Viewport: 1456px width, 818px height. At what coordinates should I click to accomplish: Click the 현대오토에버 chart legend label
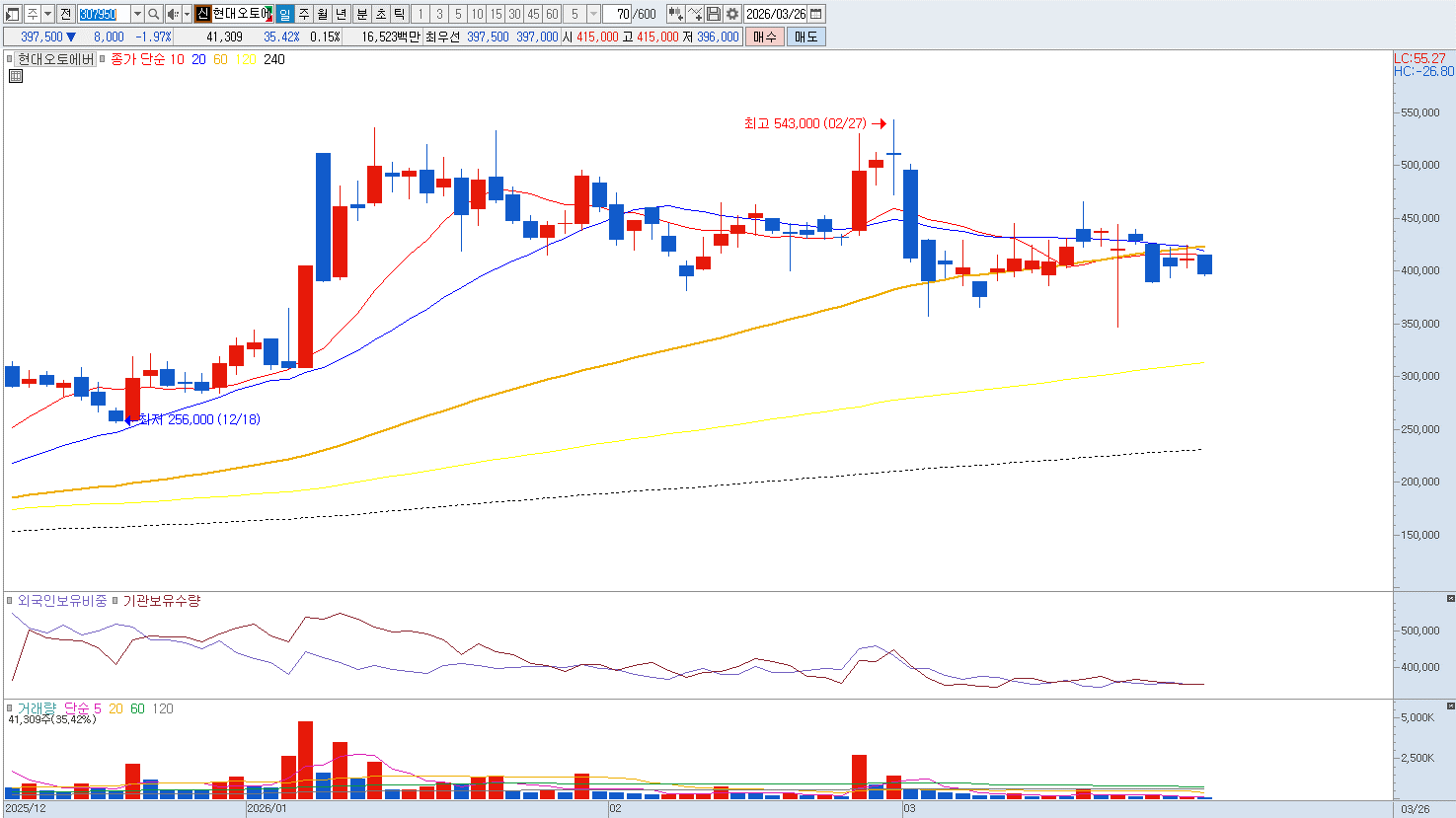coord(56,59)
